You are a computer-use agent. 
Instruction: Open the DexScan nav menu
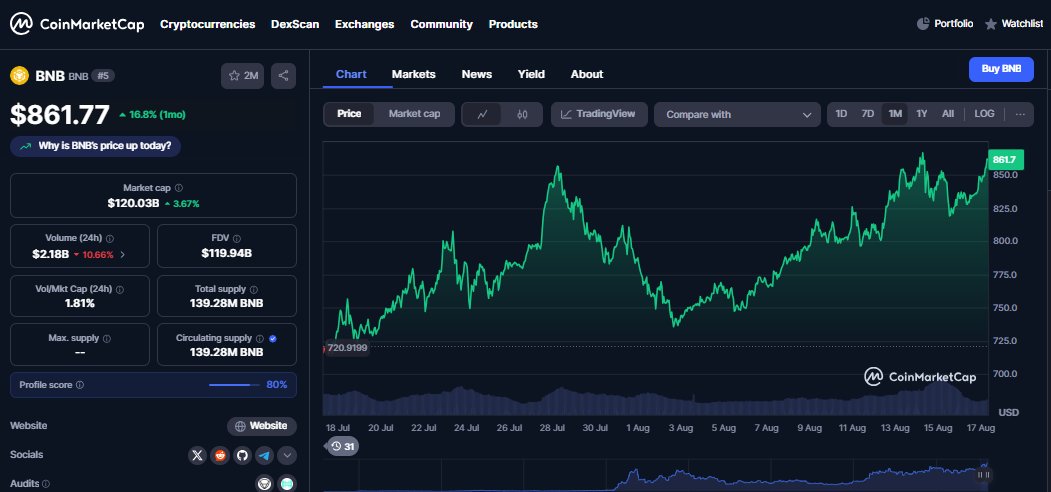[295, 24]
